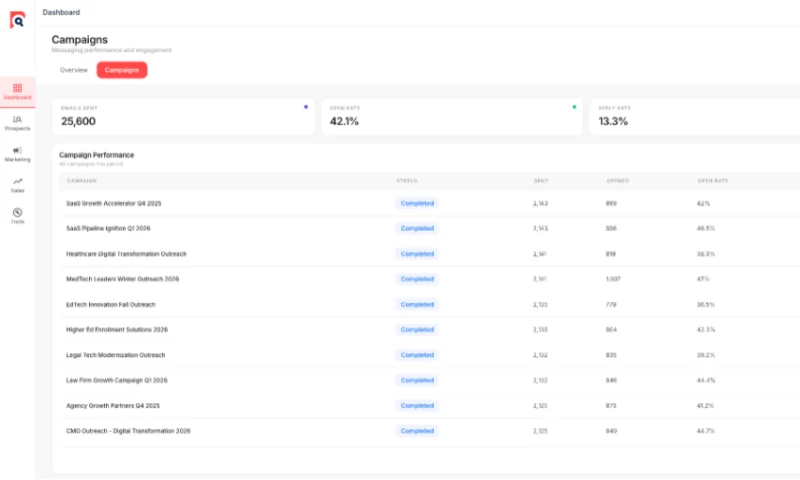Click the Campaign Performance section title
The width and height of the screenshot is (800, 480).
pyautogui.click(x=96, y=155)
